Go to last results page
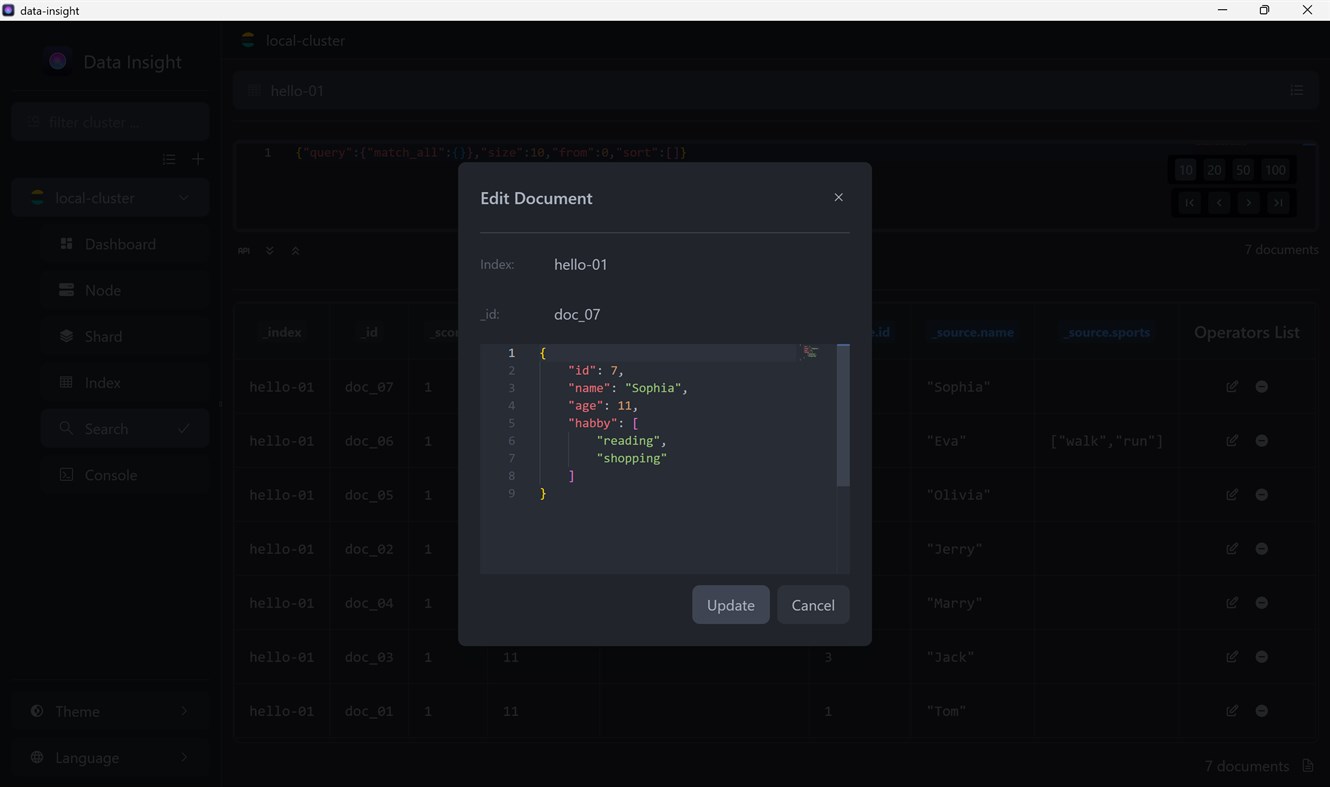This screenshot has width=1330, height=787. pos(1279,203)
